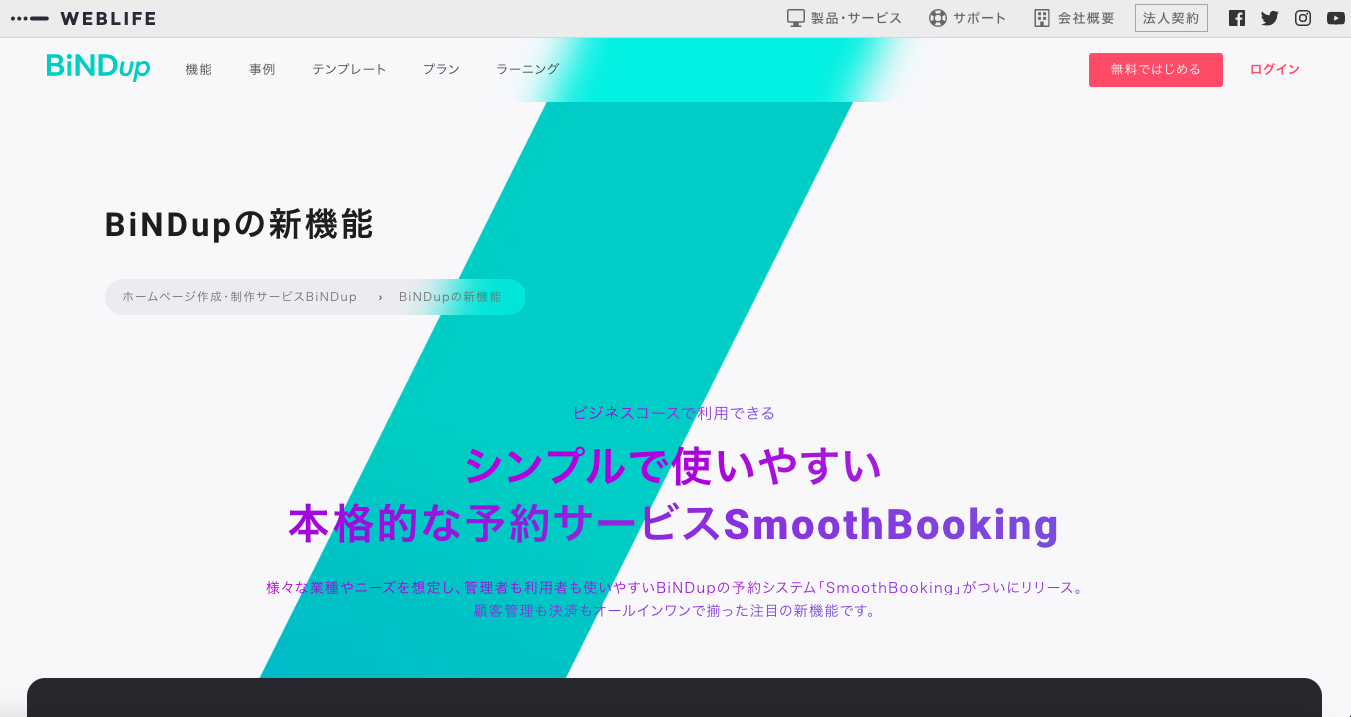Open the Instagram icon
Viewport: 1351px width, 717px height.
click(1303, 18)
